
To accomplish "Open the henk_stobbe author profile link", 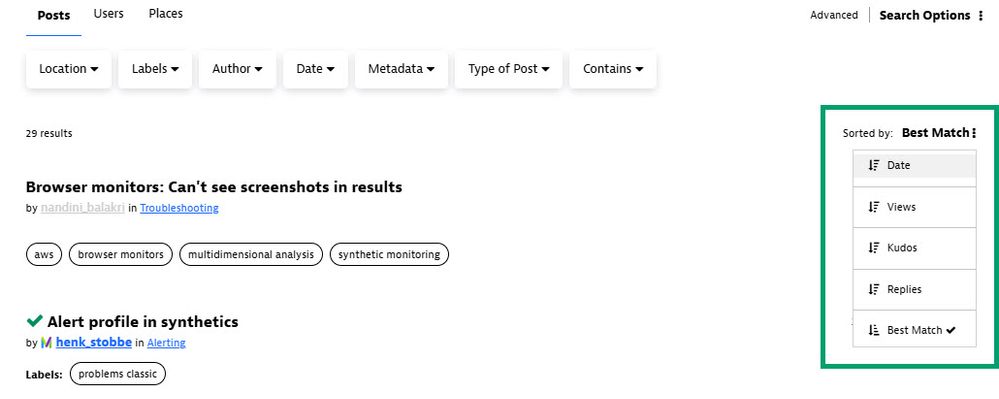I will [x=94, y=342].
